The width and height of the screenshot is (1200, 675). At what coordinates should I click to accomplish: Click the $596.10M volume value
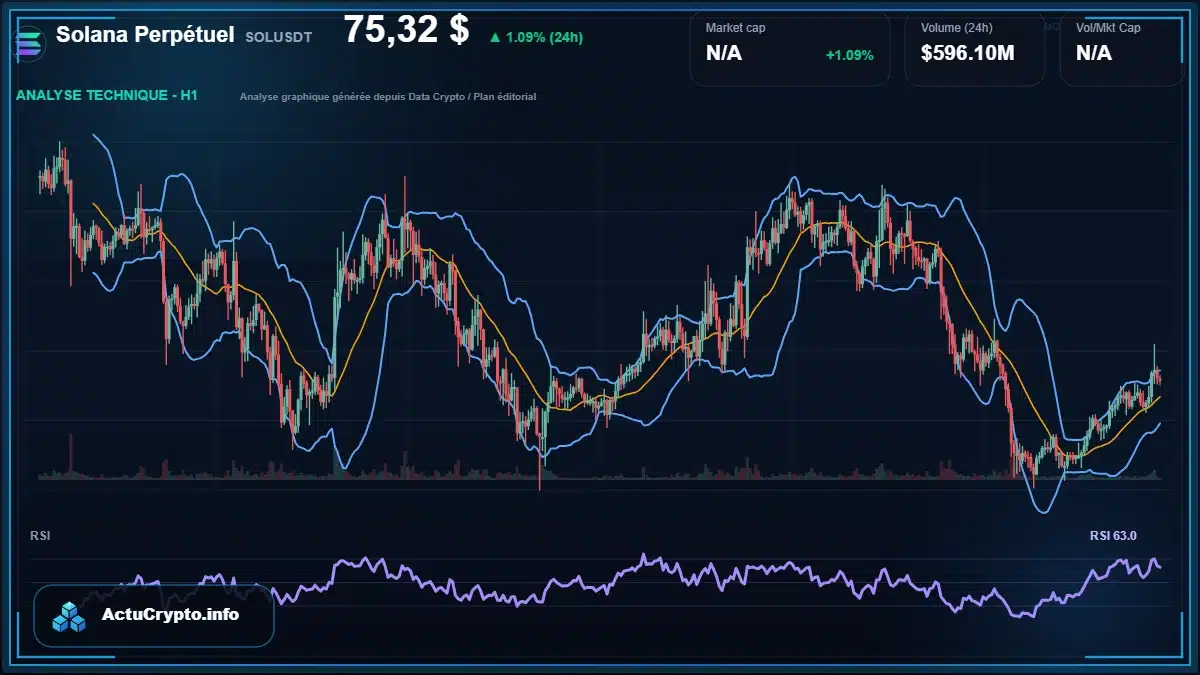pos(967,53)
